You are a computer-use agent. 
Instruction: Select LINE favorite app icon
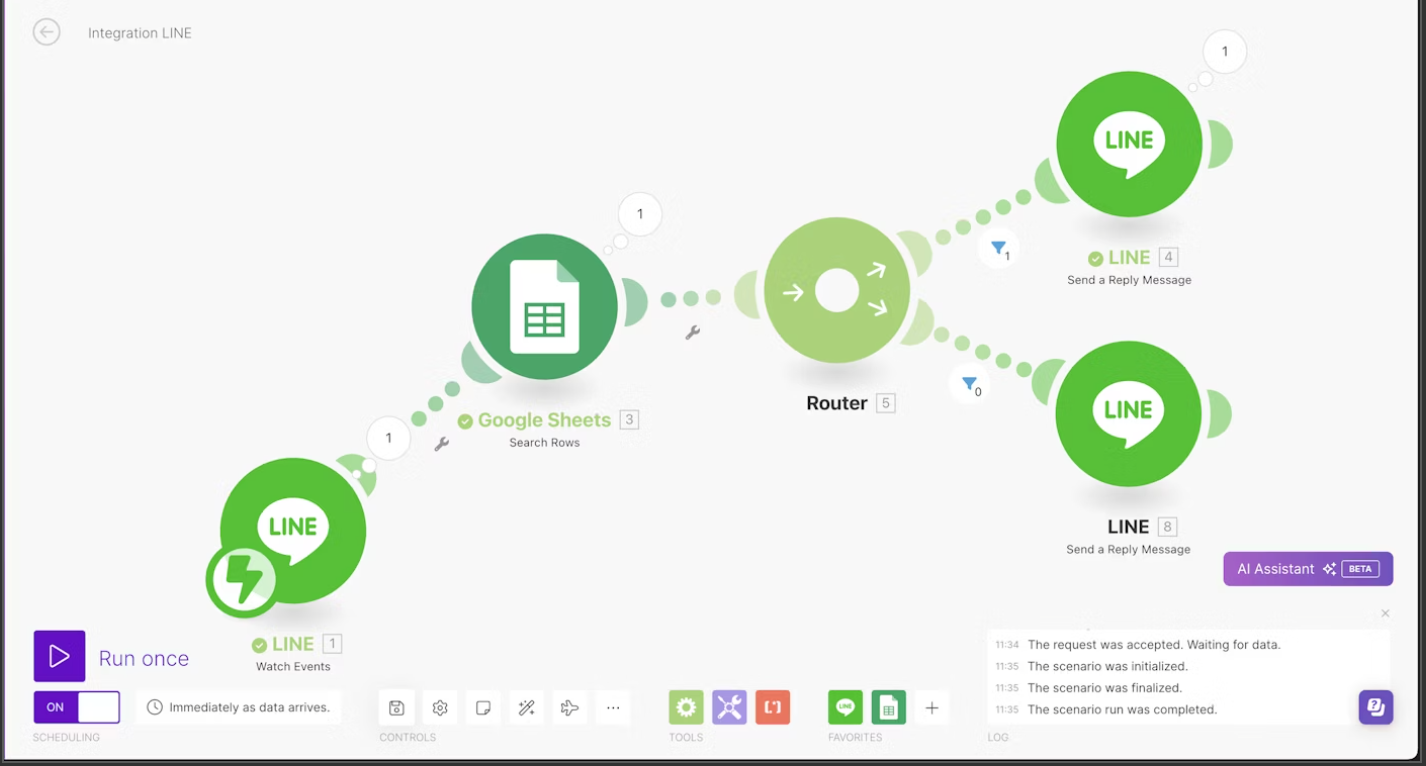(x=846, y=708)
